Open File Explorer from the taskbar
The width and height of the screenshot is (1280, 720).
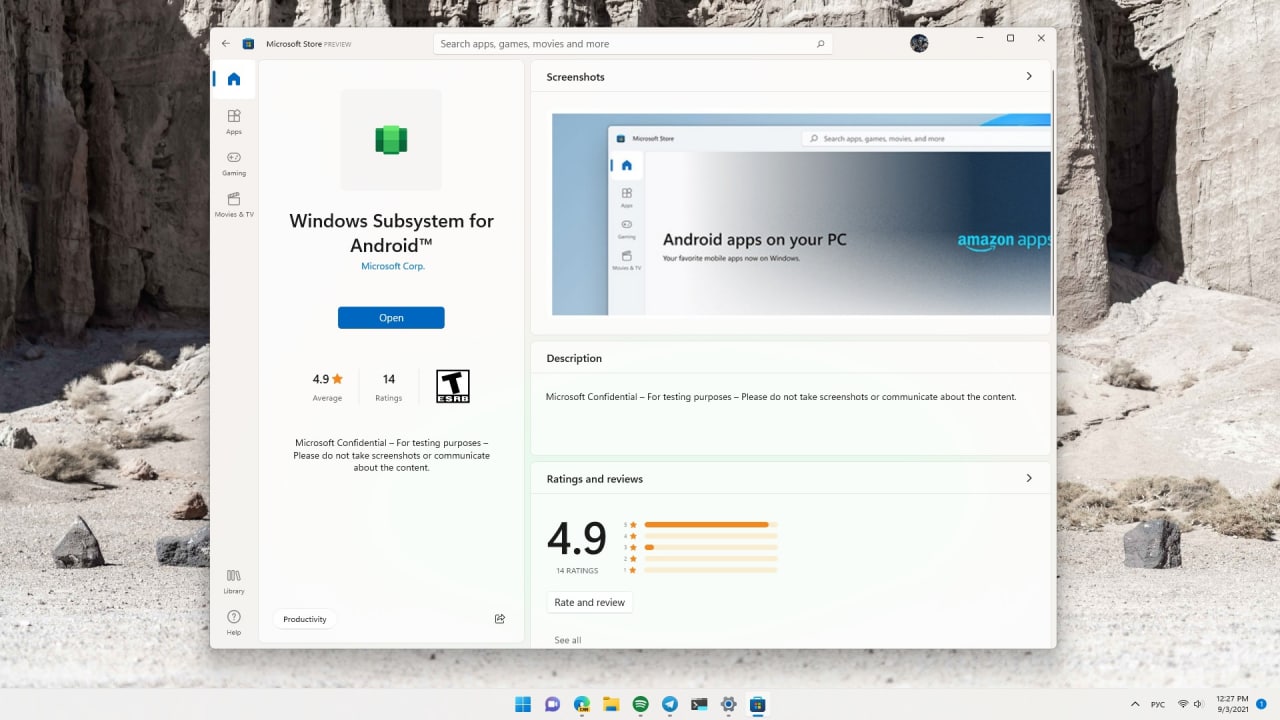pyautogui.click(x=611, y=704)
